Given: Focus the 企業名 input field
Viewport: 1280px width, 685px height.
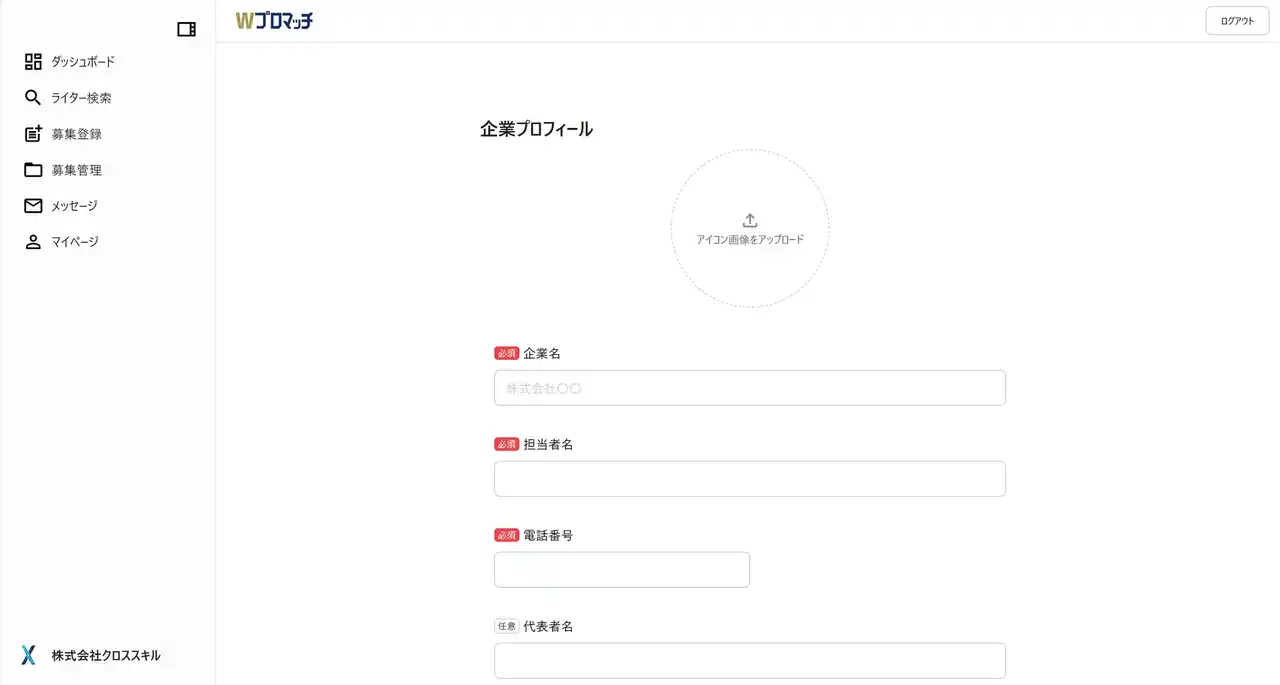Looking at the screenshot, I should tap(749, 388).
